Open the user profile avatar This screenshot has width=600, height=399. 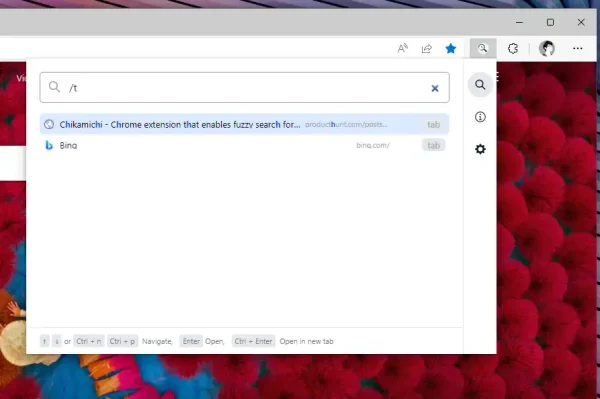click(x=546, y=48)
